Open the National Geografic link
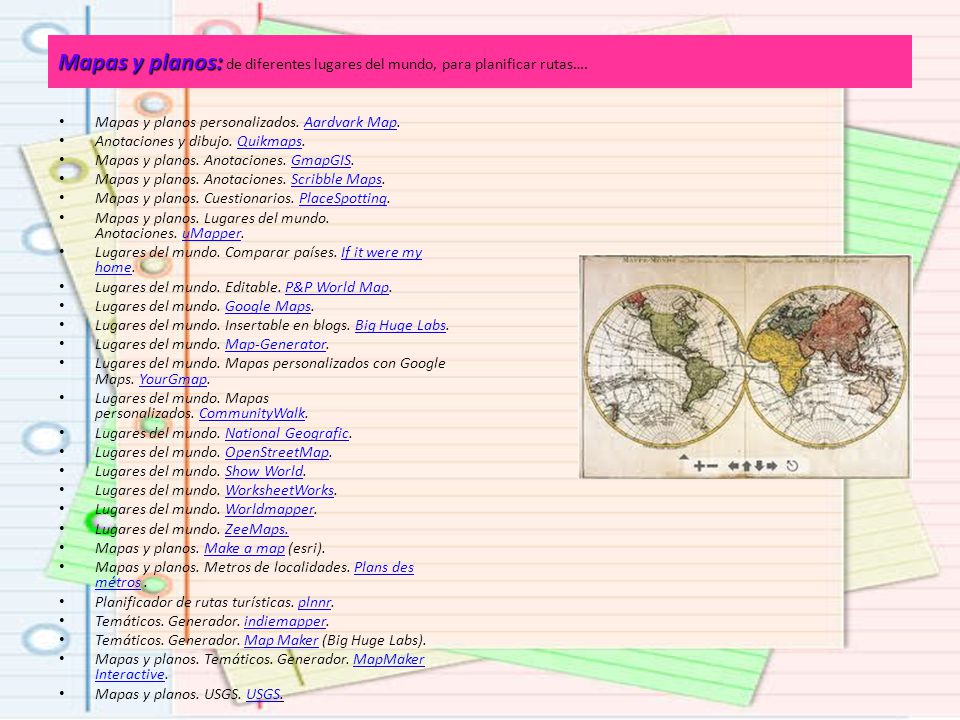This screenshot has width=960, height=720. point(287,433)
